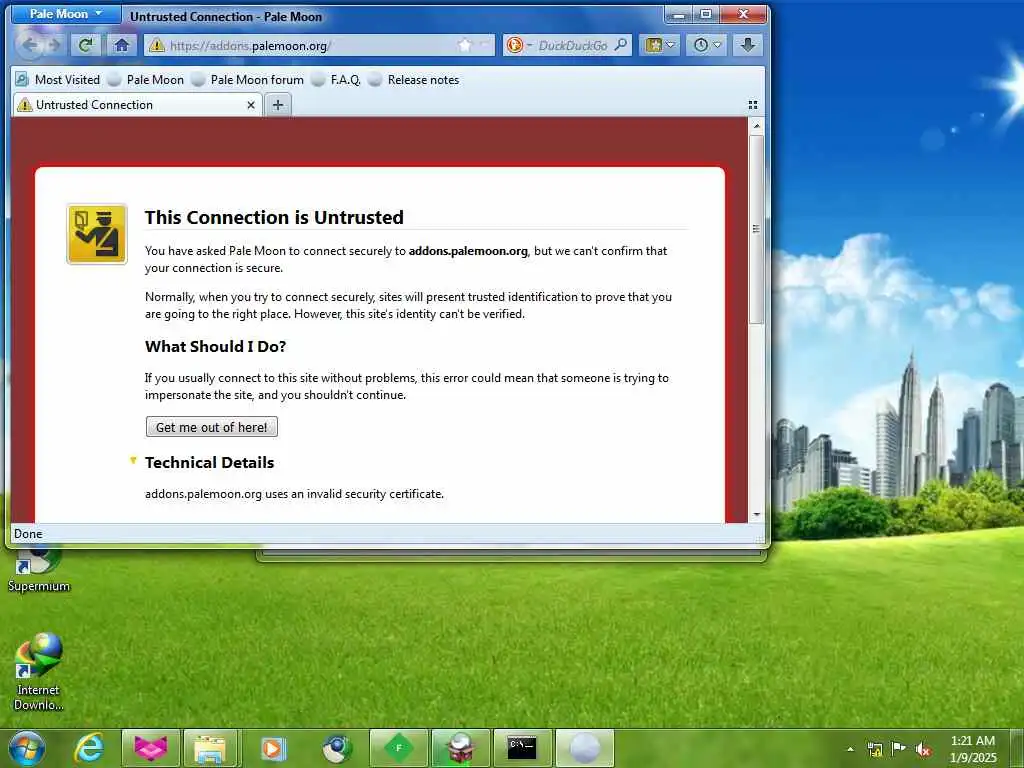Open the Pale Moon application menu
1024x768 pixels.
(66, 14)
